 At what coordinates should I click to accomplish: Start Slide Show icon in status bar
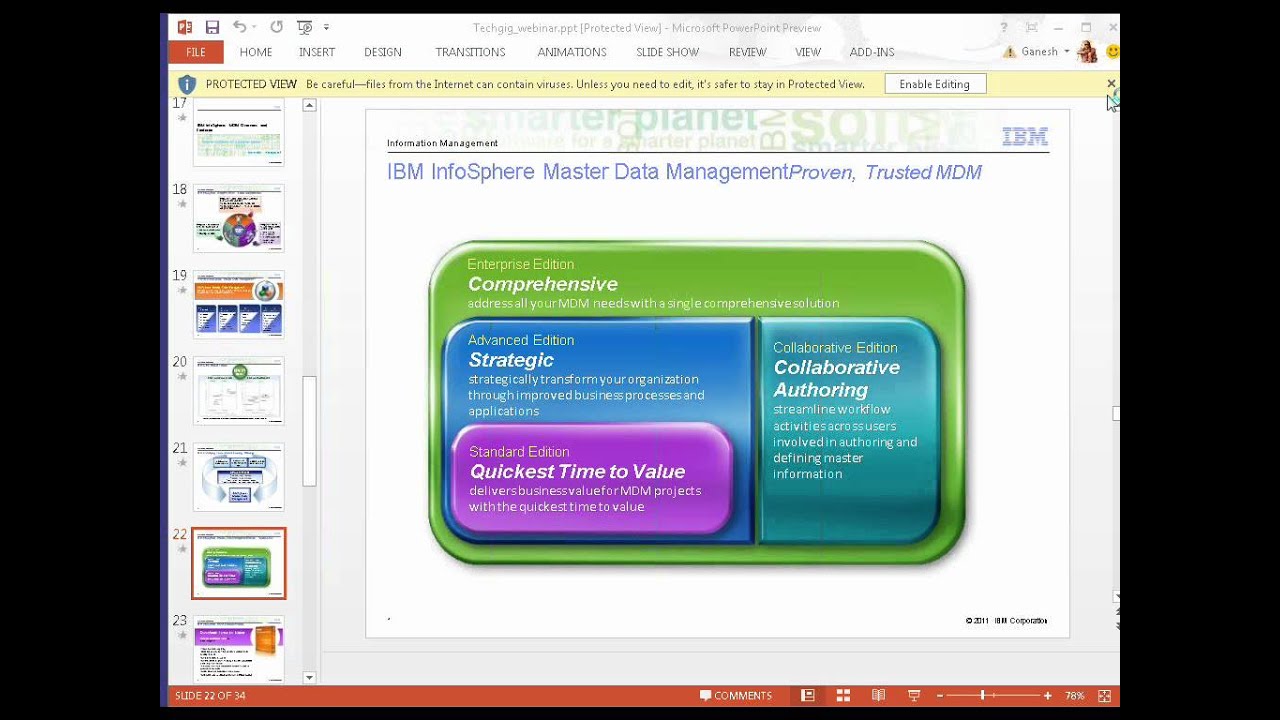point(913,695)
